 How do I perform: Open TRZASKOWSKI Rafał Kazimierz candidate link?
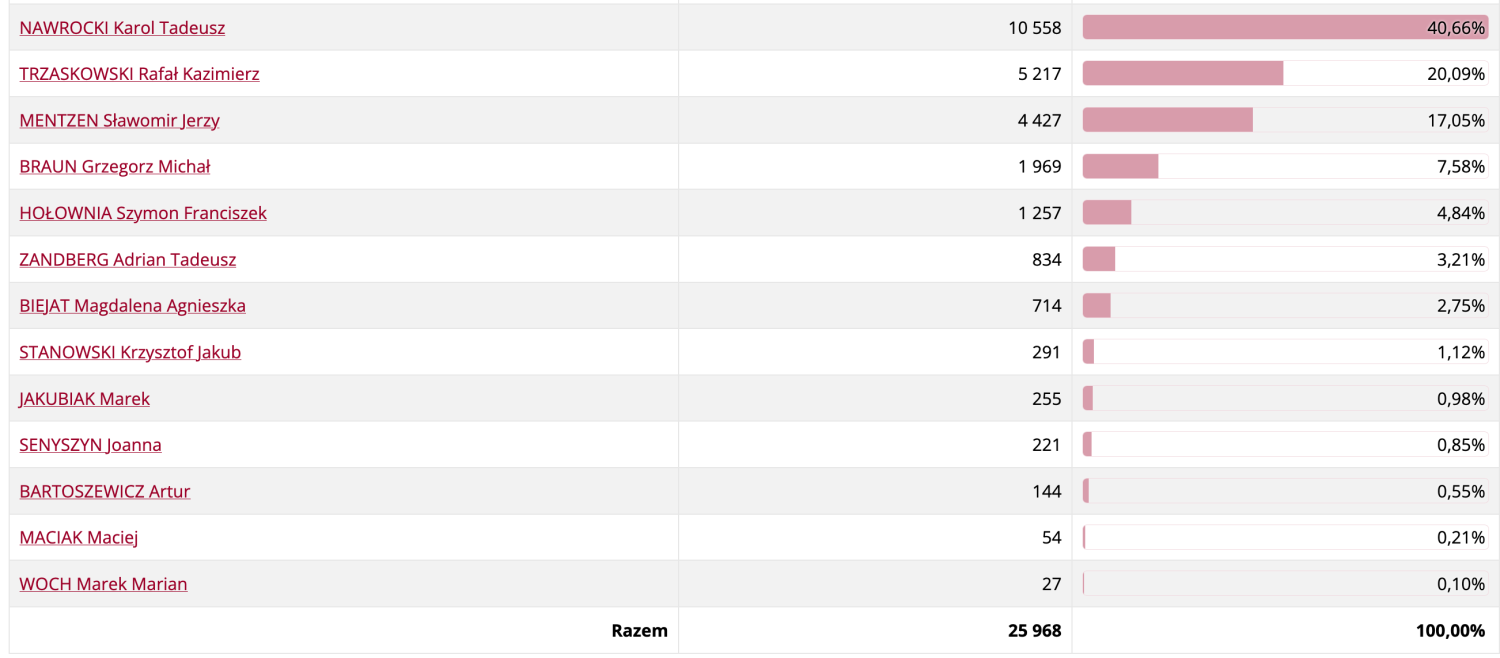pyautogui.click(x=139, y=74)
